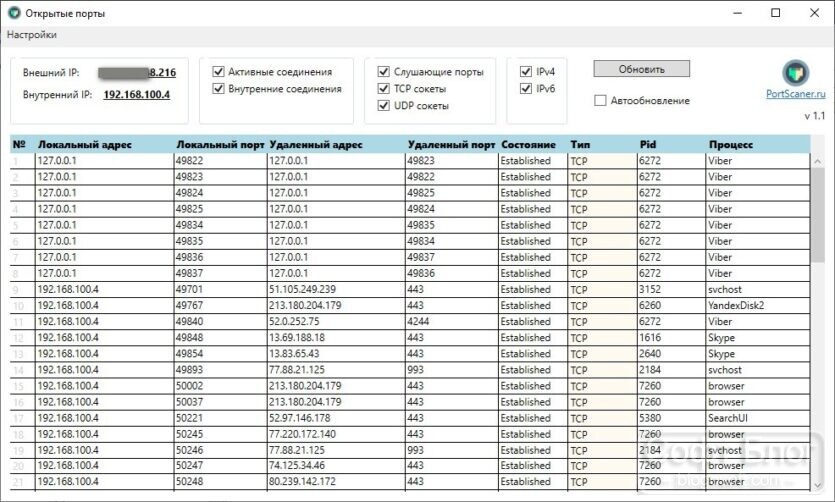Click local port 49893 cell

click(x=220, y=369)
